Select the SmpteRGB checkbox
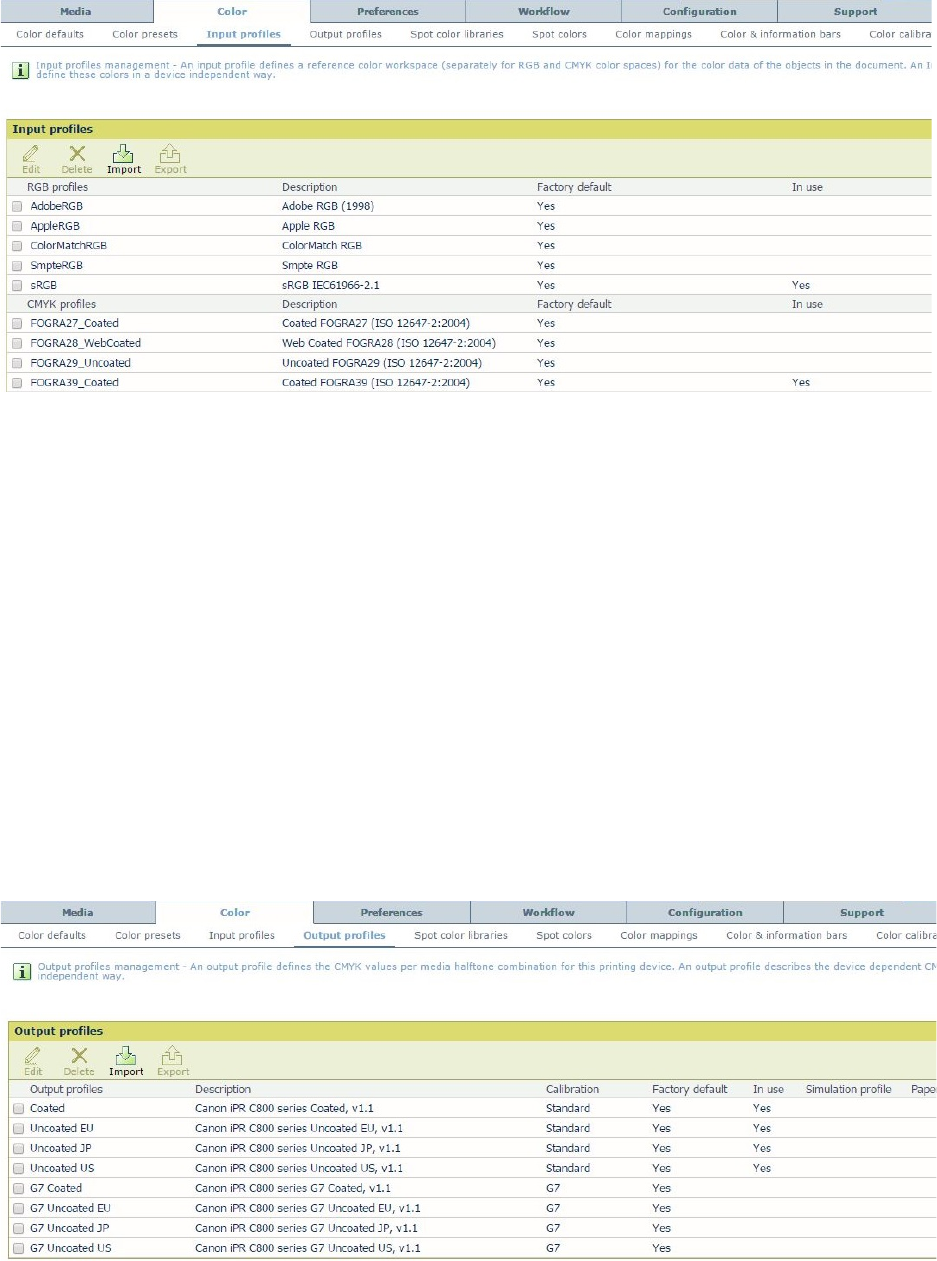The height and width of the screenshot is (1261, 937). click(17, 266)
